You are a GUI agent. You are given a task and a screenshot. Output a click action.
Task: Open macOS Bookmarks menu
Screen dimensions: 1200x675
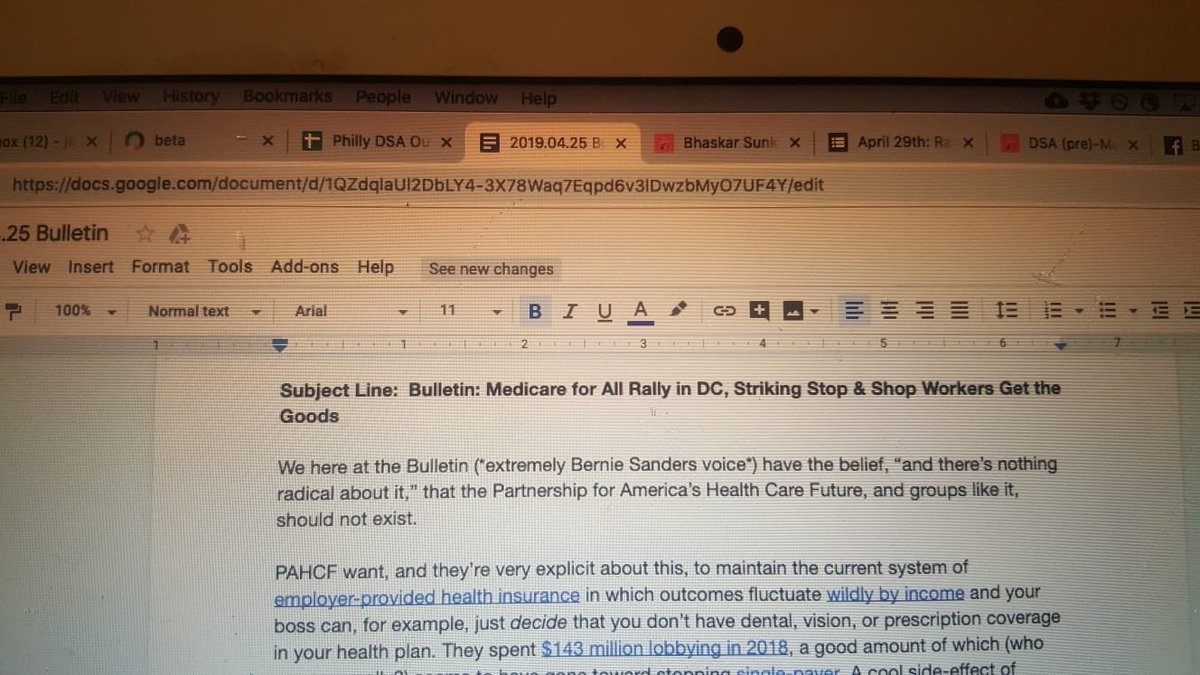point(287,97)
